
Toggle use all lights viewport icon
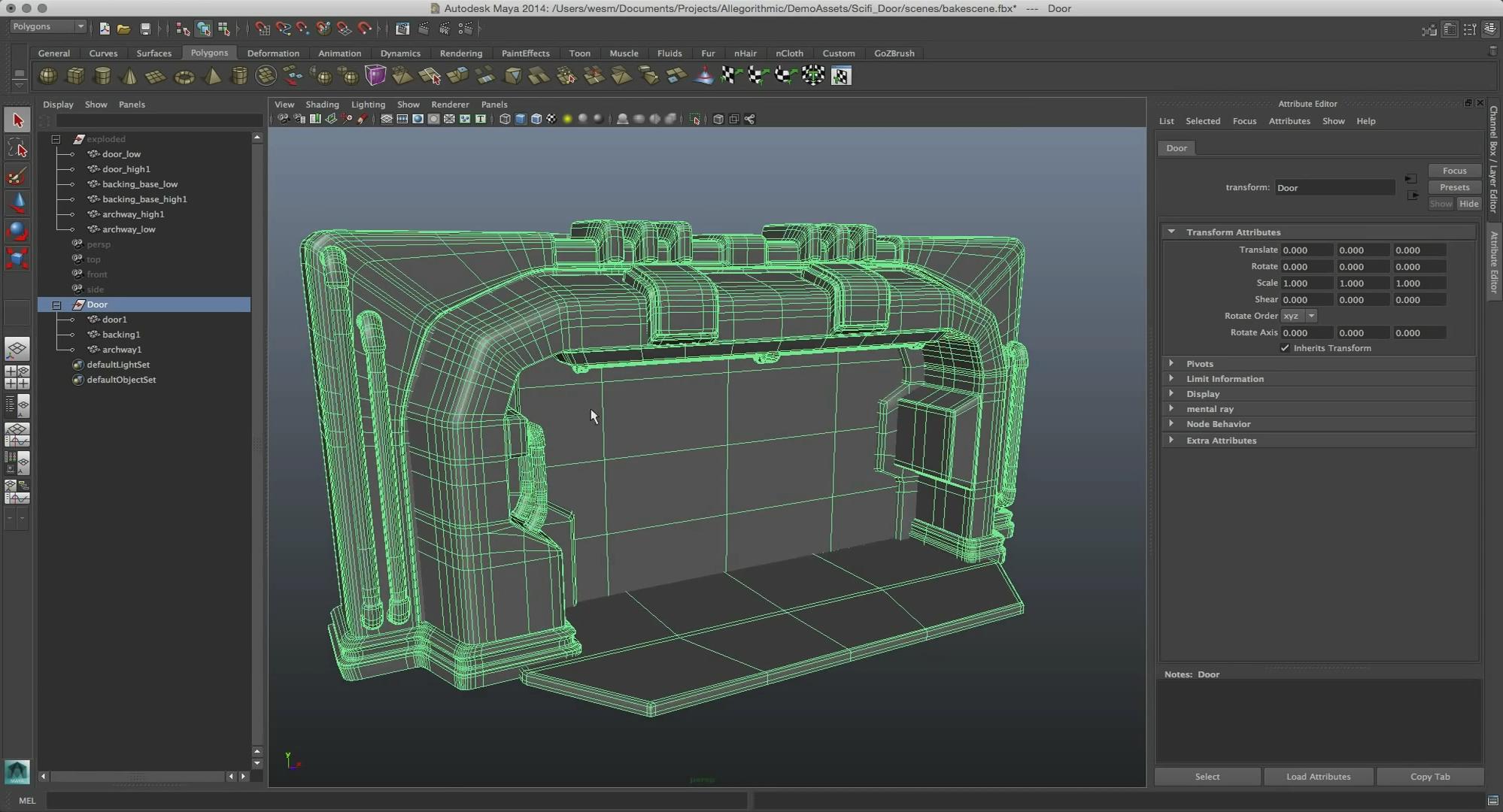pos(567,119)
